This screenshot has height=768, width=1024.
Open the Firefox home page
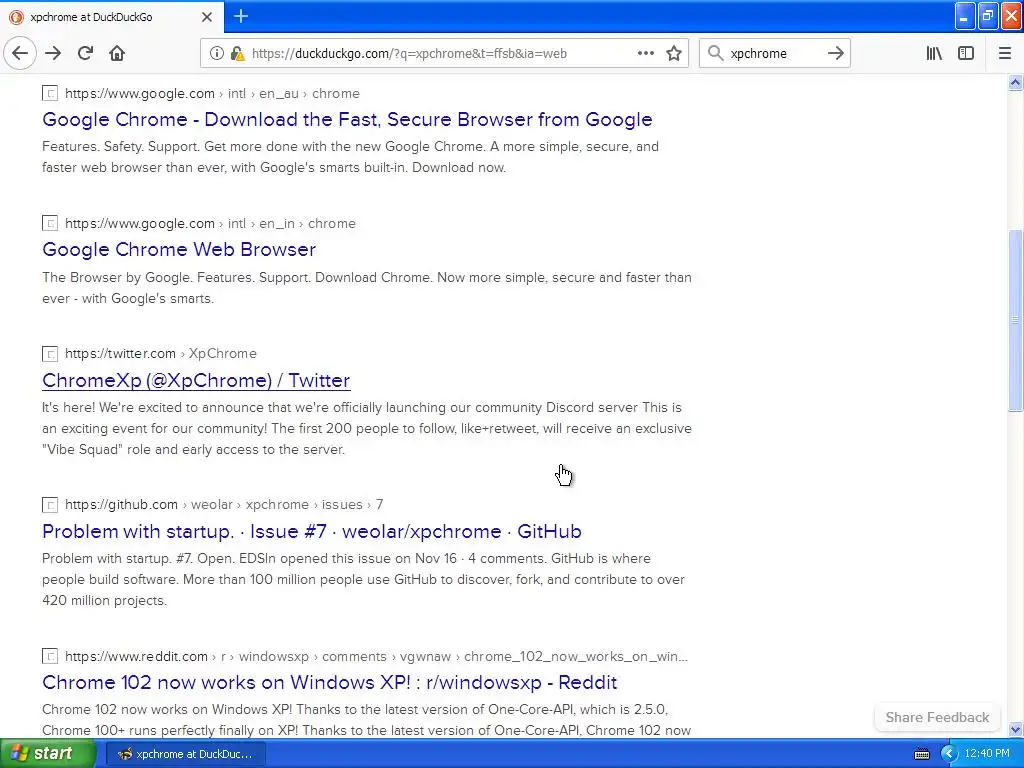click(117, 54)
